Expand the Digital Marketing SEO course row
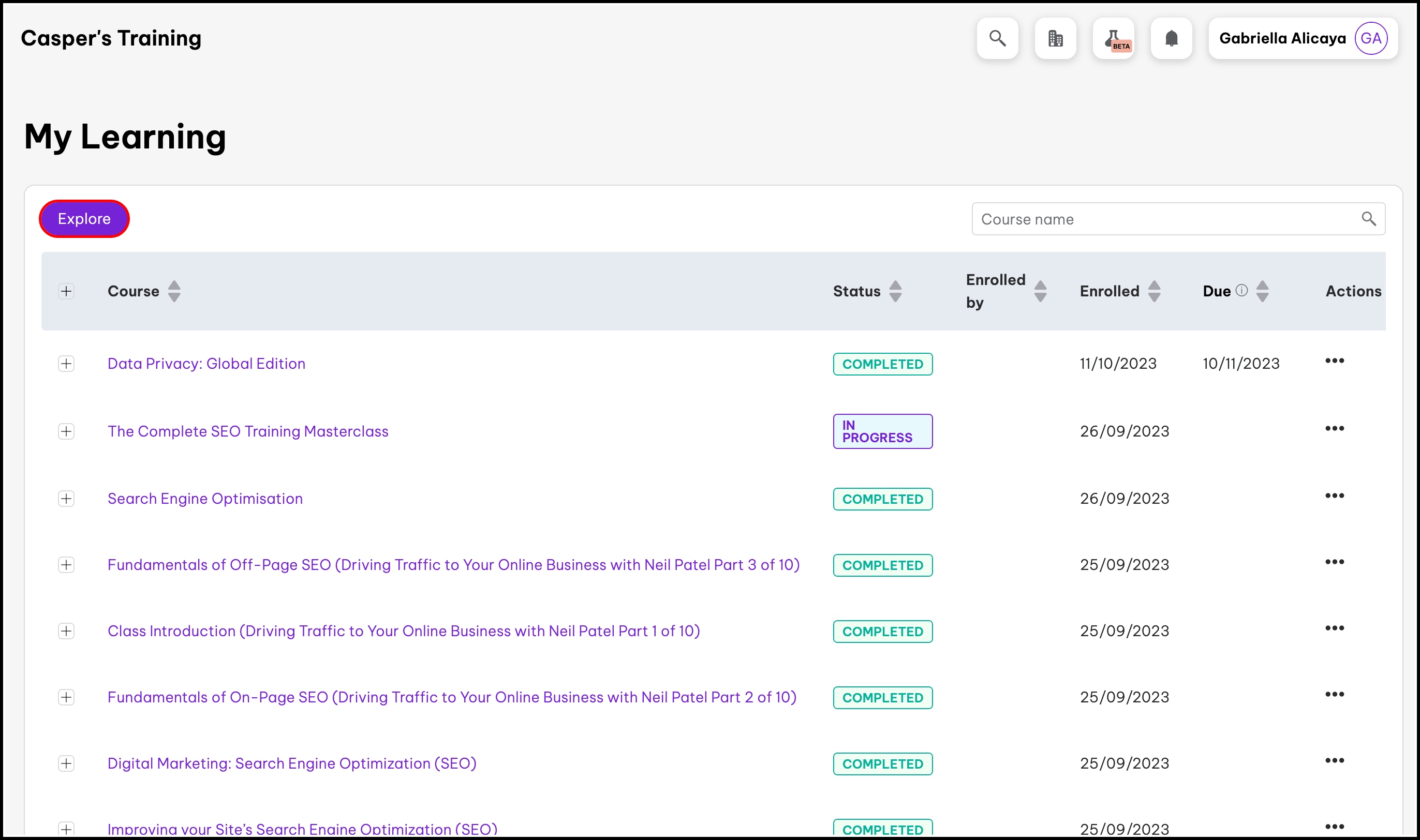This screenshot has width=1420, height=840. tap(66, 763)
